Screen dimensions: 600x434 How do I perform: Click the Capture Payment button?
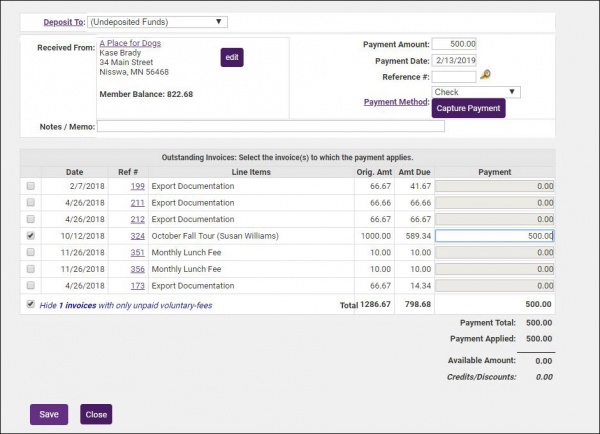[468, 108]
